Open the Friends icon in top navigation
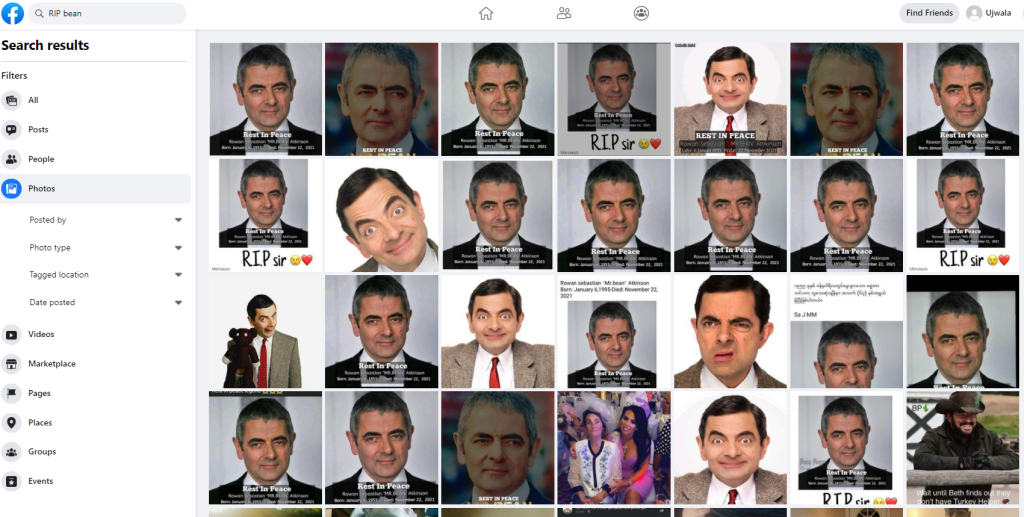Viewport: 1024px width, 517px height. (564, 13)
